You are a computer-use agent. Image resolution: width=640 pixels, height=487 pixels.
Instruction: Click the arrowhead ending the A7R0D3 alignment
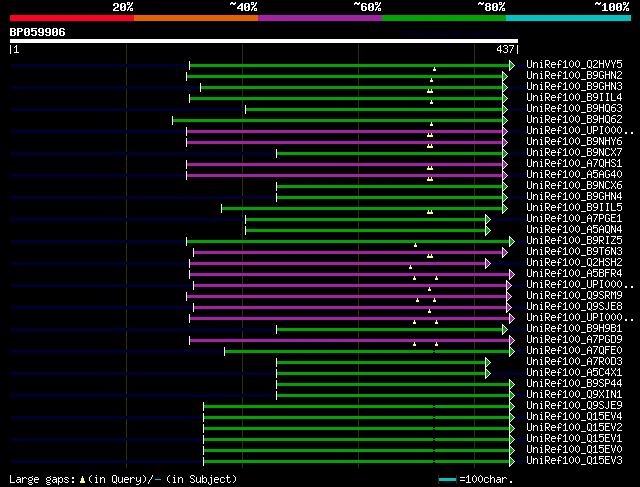coord(488,363)
